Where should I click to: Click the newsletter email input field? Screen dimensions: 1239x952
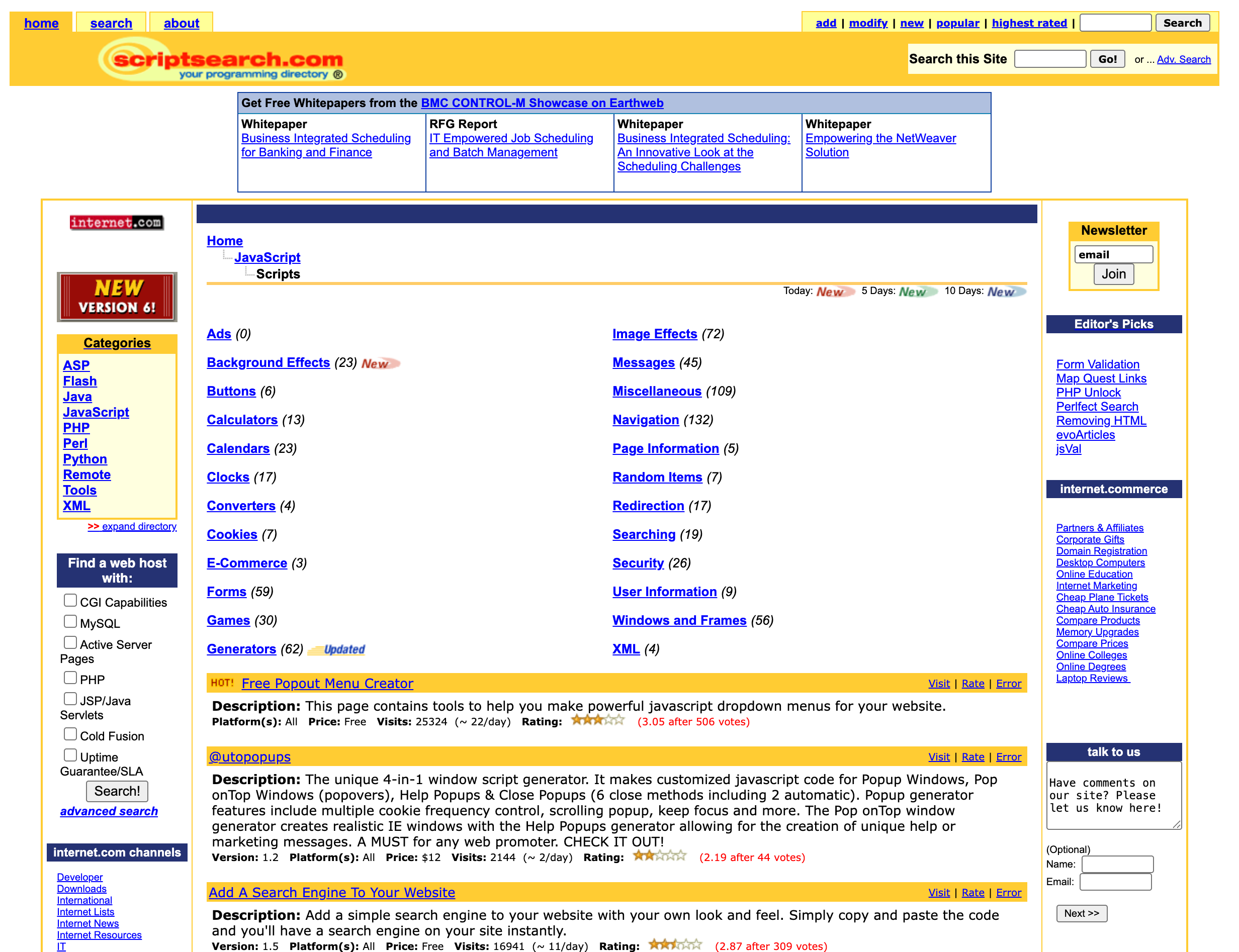pos(1113,254)
